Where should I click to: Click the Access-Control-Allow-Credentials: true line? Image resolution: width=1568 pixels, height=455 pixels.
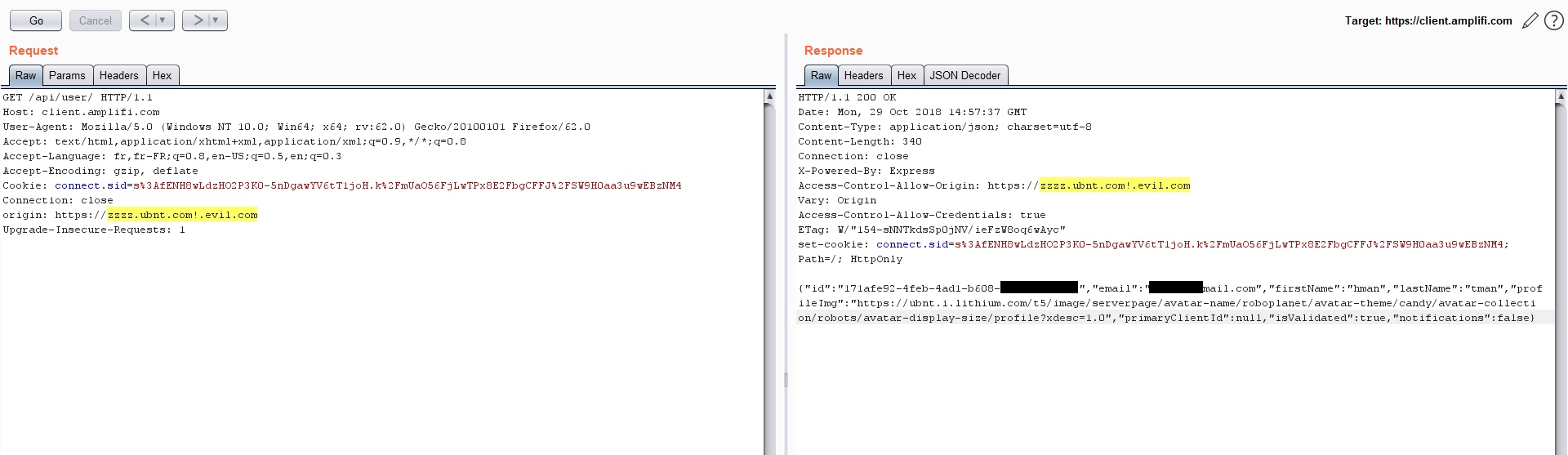(x=922, y=215)
